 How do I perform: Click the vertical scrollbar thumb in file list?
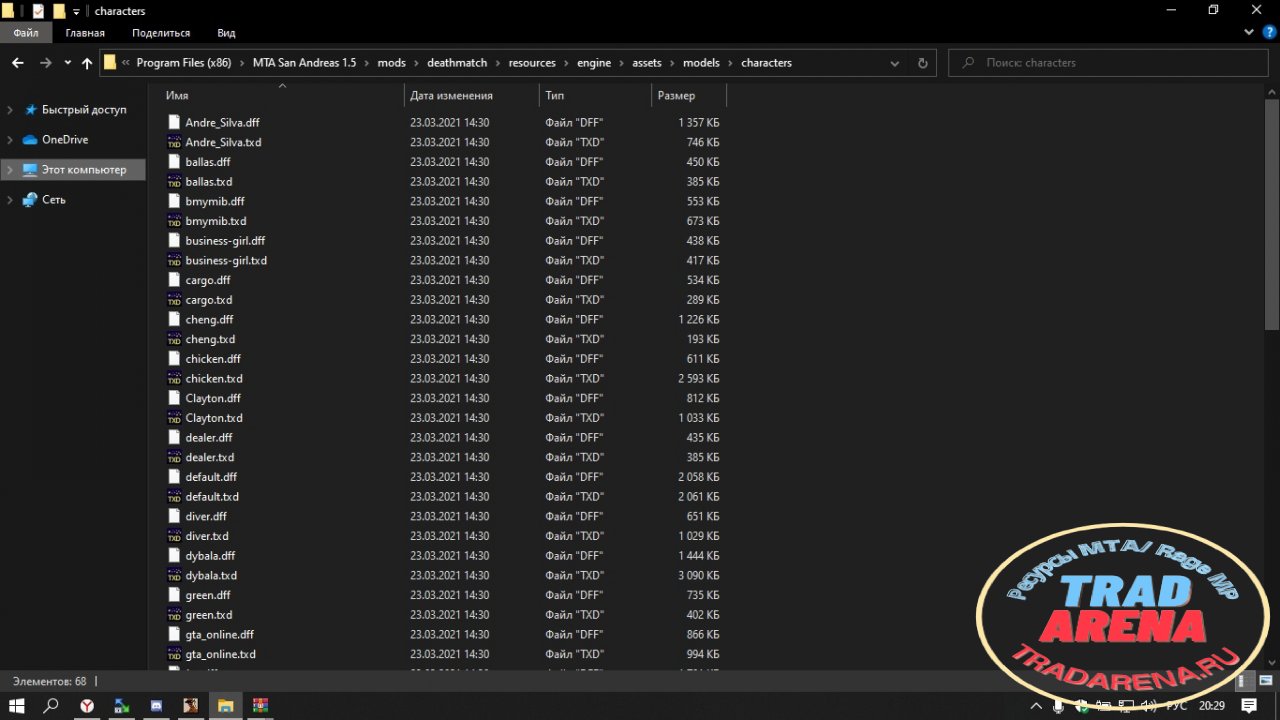1272,214
